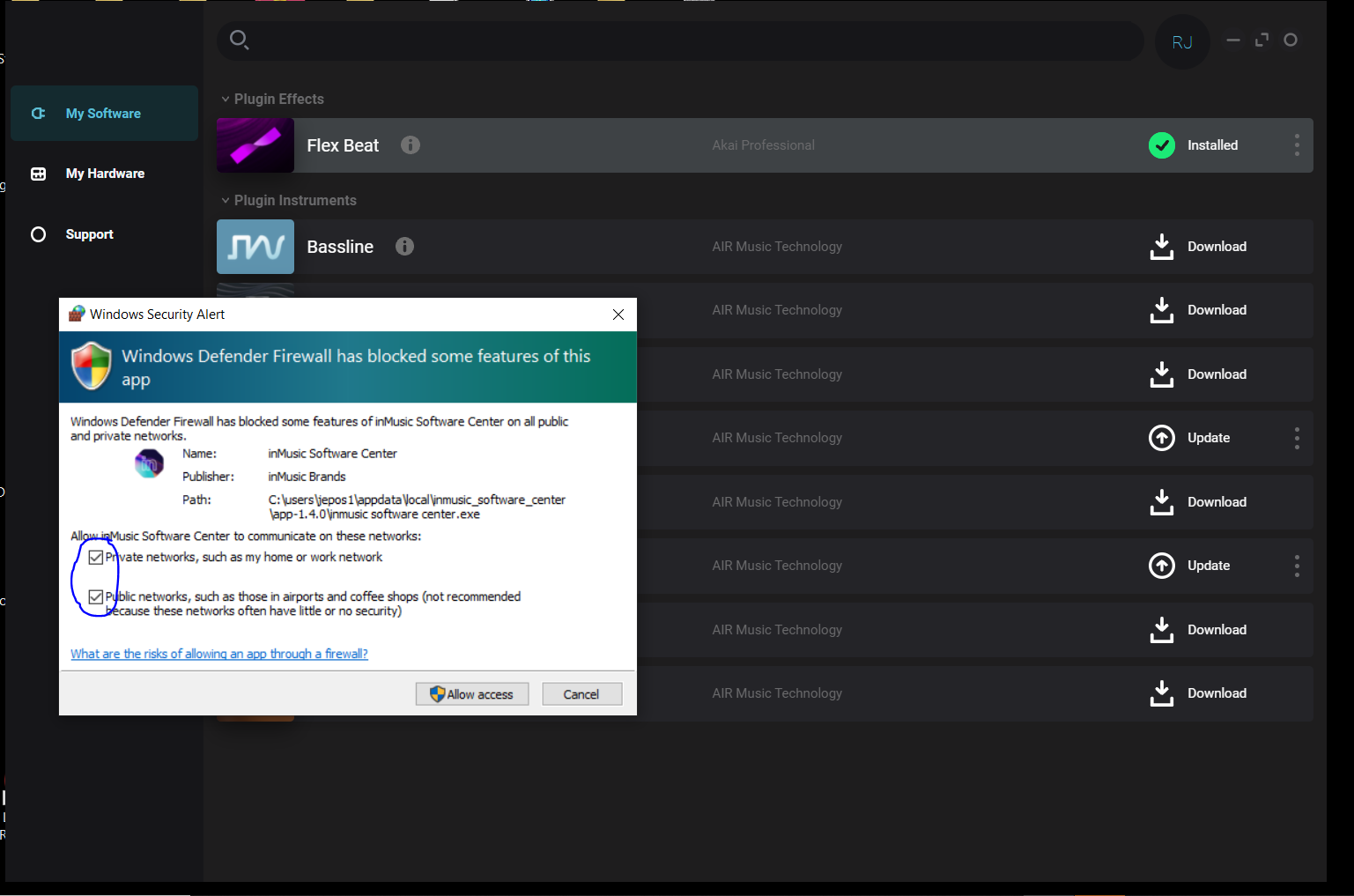
Task: Click the second Download button below Bassline
Action: pos(1198,310)
